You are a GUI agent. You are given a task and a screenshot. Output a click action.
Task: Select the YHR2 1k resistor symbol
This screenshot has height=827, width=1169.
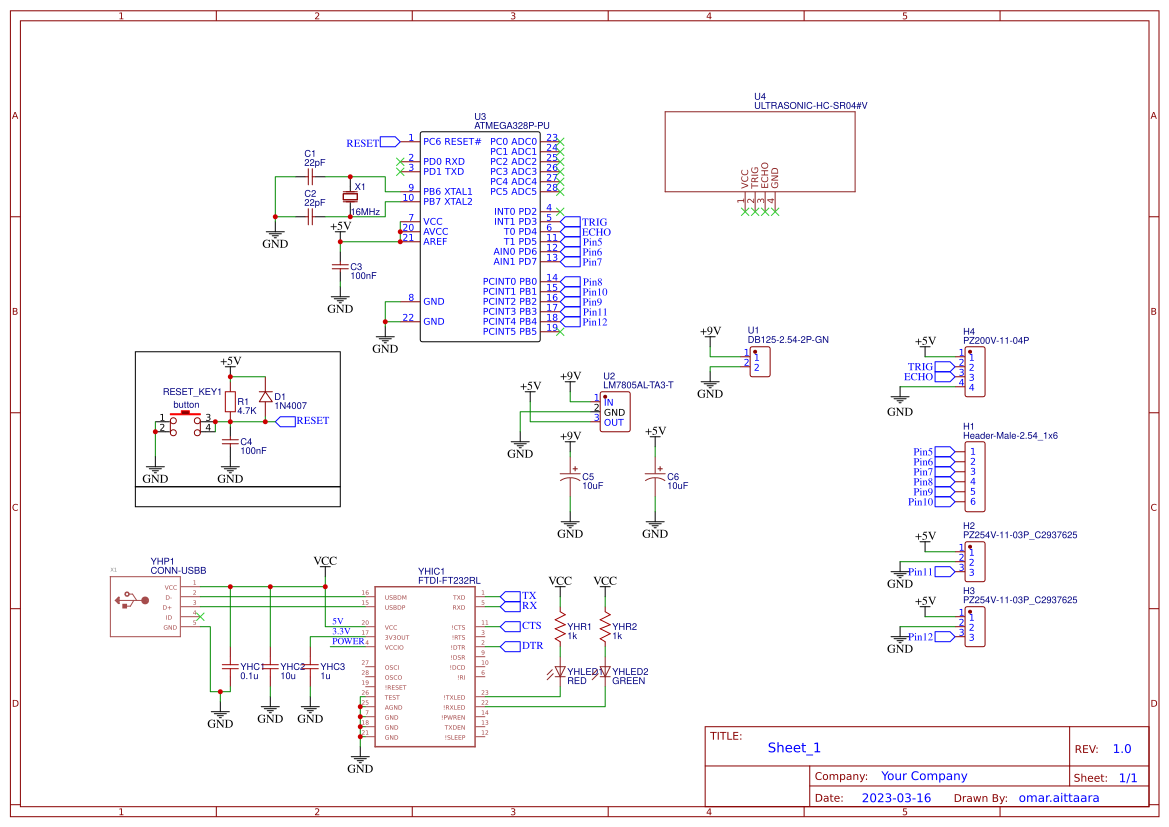[605, 627]
